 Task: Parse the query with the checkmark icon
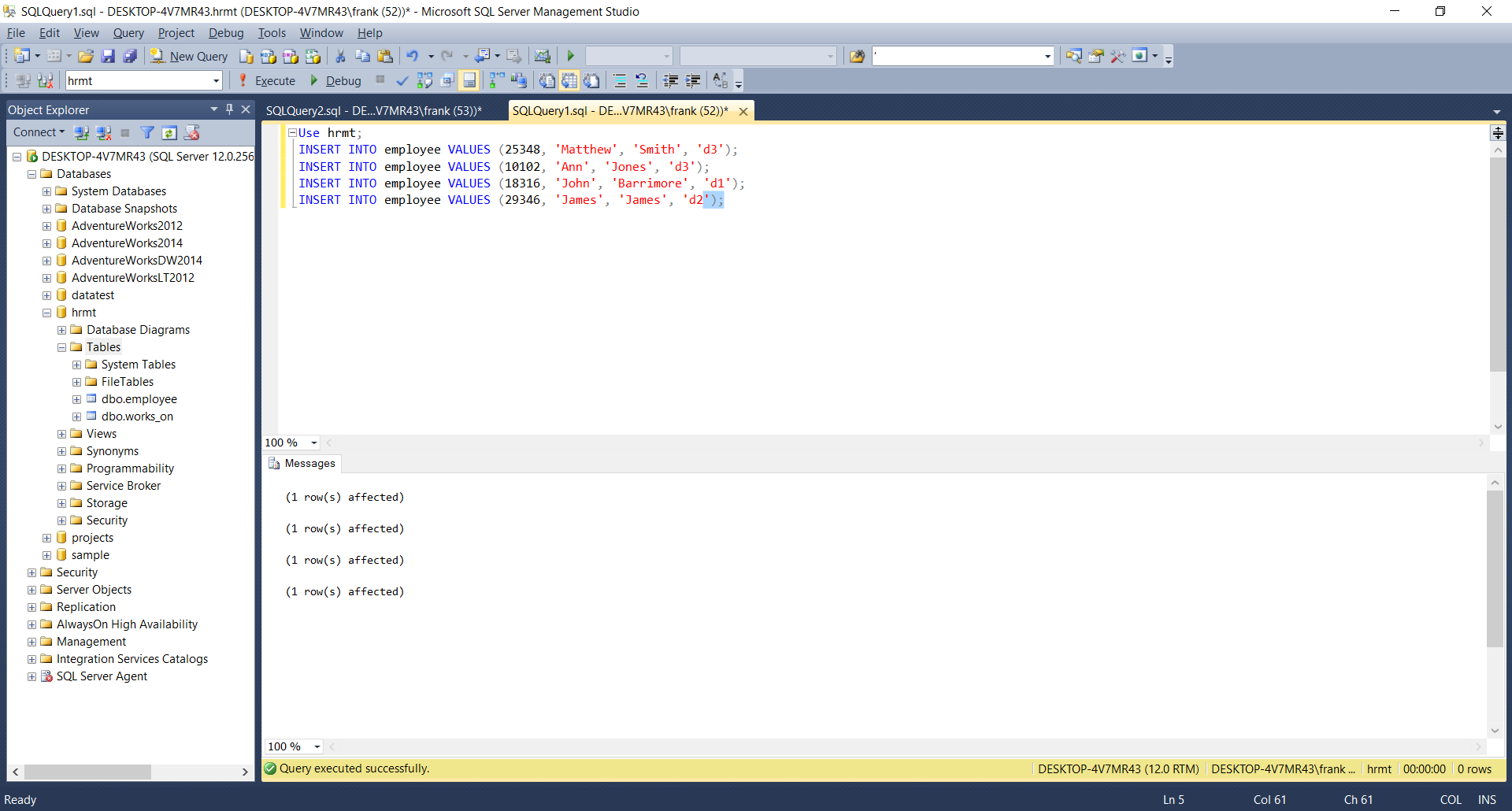coord(402,80)
